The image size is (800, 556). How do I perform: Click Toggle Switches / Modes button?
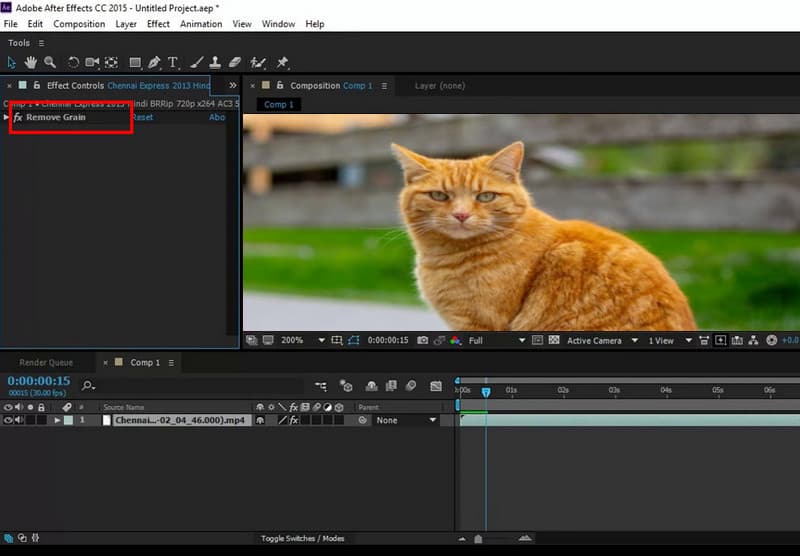coord(303,539)
